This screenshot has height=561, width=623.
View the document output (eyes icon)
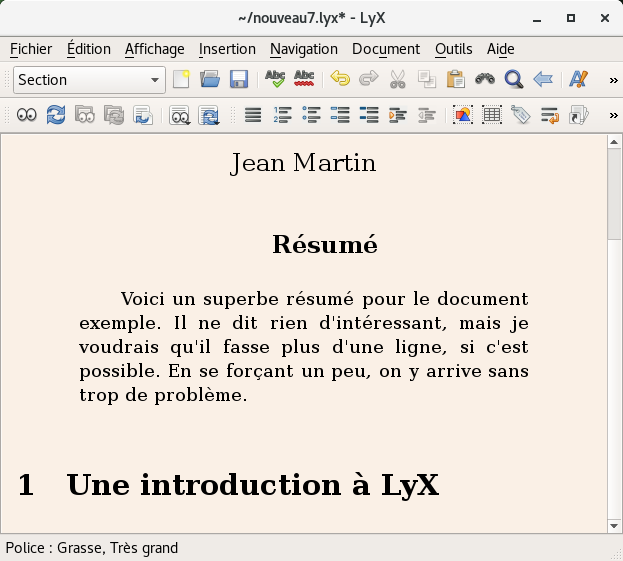[x=27, y=115]
